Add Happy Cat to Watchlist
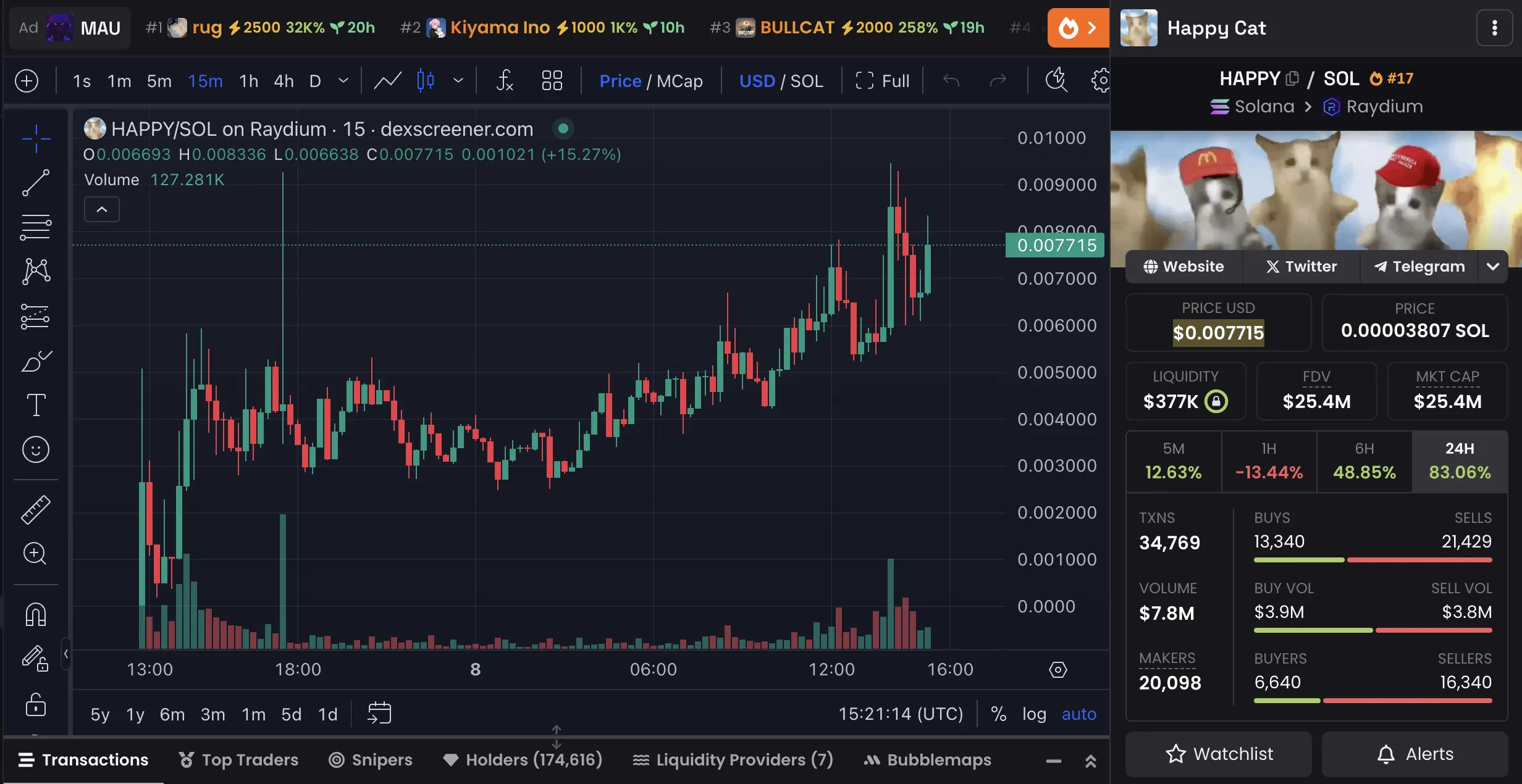The width and height of the screenshot is (1522, 784). coord(1218,754)
